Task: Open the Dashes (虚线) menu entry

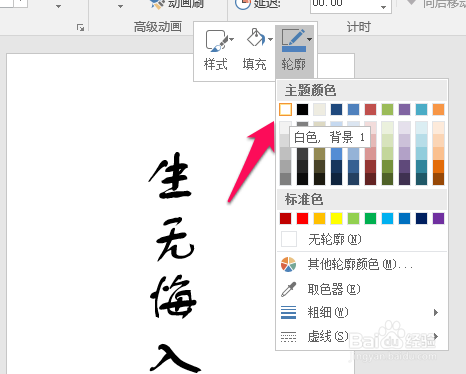Action: coord(362,336)
